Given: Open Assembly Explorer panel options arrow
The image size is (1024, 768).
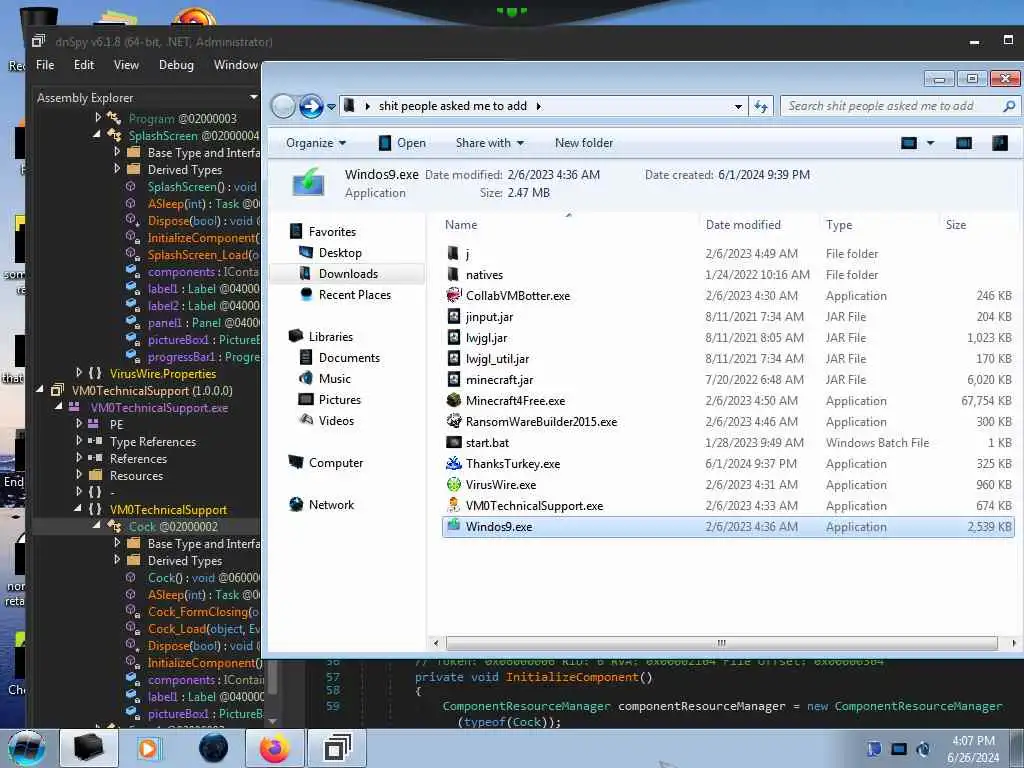Looking at the screenshot, I should [253, 97].
